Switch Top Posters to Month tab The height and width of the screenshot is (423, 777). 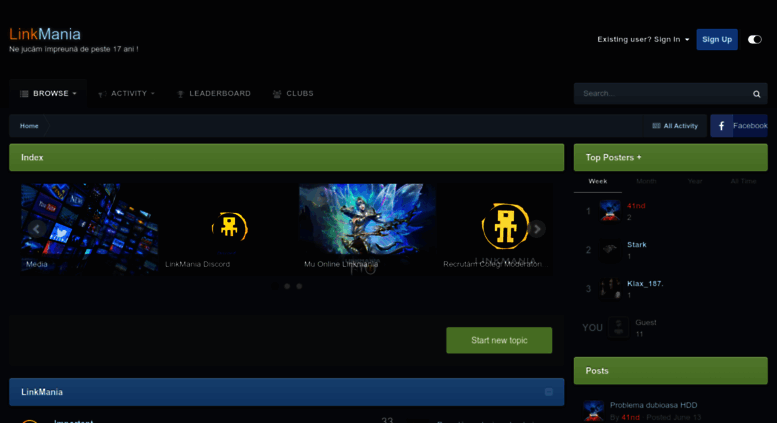tap(646, 181)
